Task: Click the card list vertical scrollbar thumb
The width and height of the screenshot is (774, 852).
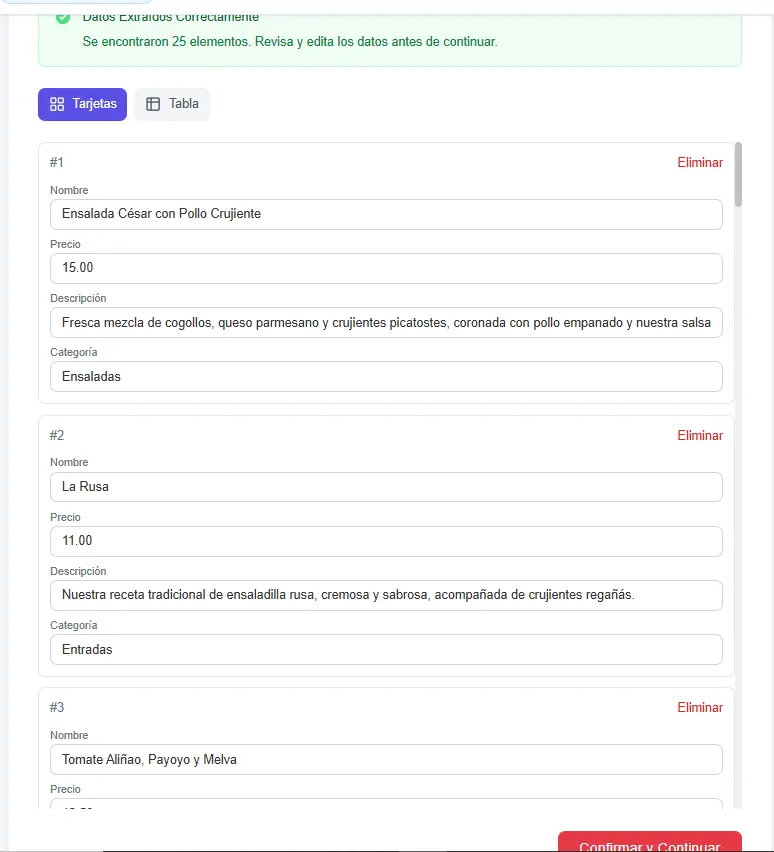Action: click(738, 174)
